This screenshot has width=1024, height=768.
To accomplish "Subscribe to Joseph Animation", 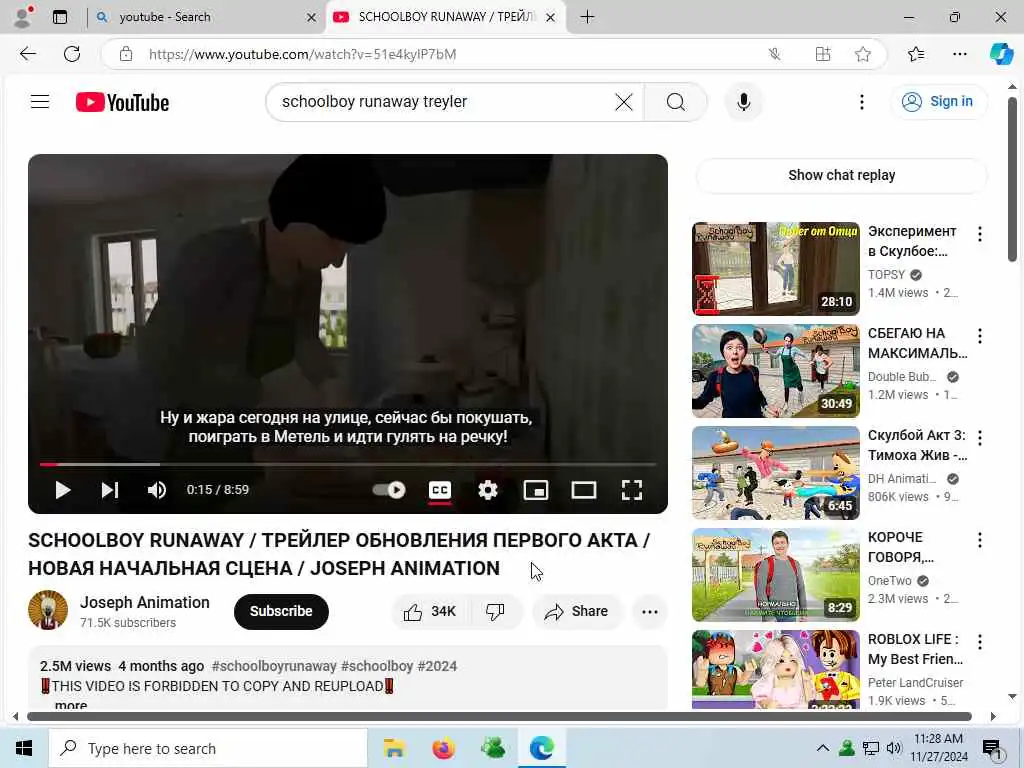I will click(281, 612).
